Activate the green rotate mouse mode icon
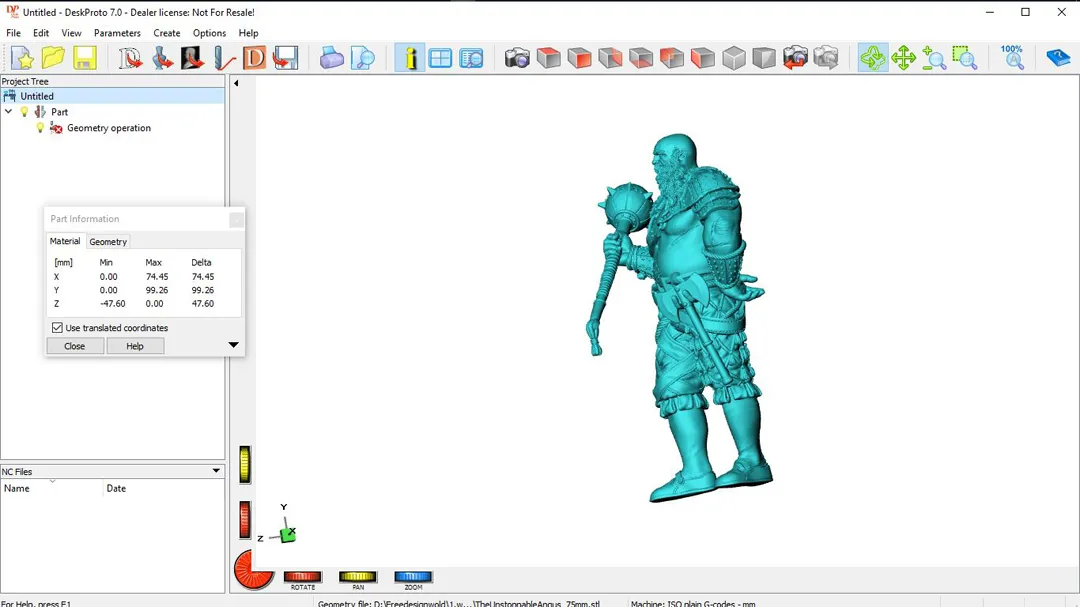Image resolution: width=1080 pixels, height=607 pixels. [x=872, y=58]
